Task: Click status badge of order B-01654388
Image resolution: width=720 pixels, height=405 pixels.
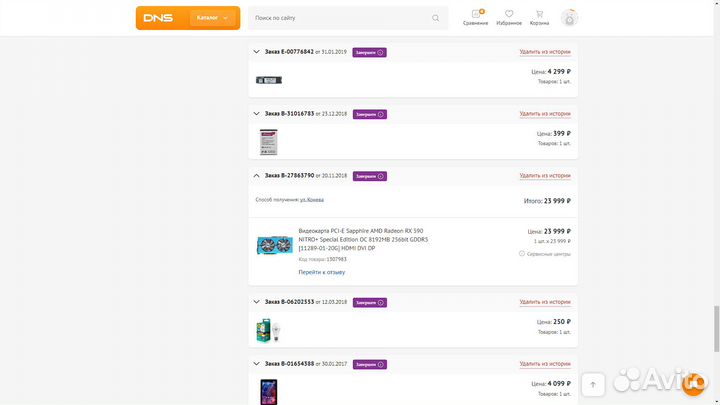Action: coord(370,365)
